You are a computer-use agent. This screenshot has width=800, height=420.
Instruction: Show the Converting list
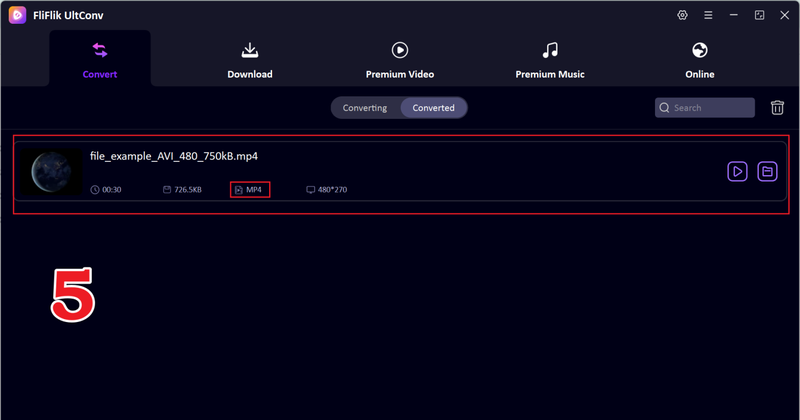(x=365, y=108)
